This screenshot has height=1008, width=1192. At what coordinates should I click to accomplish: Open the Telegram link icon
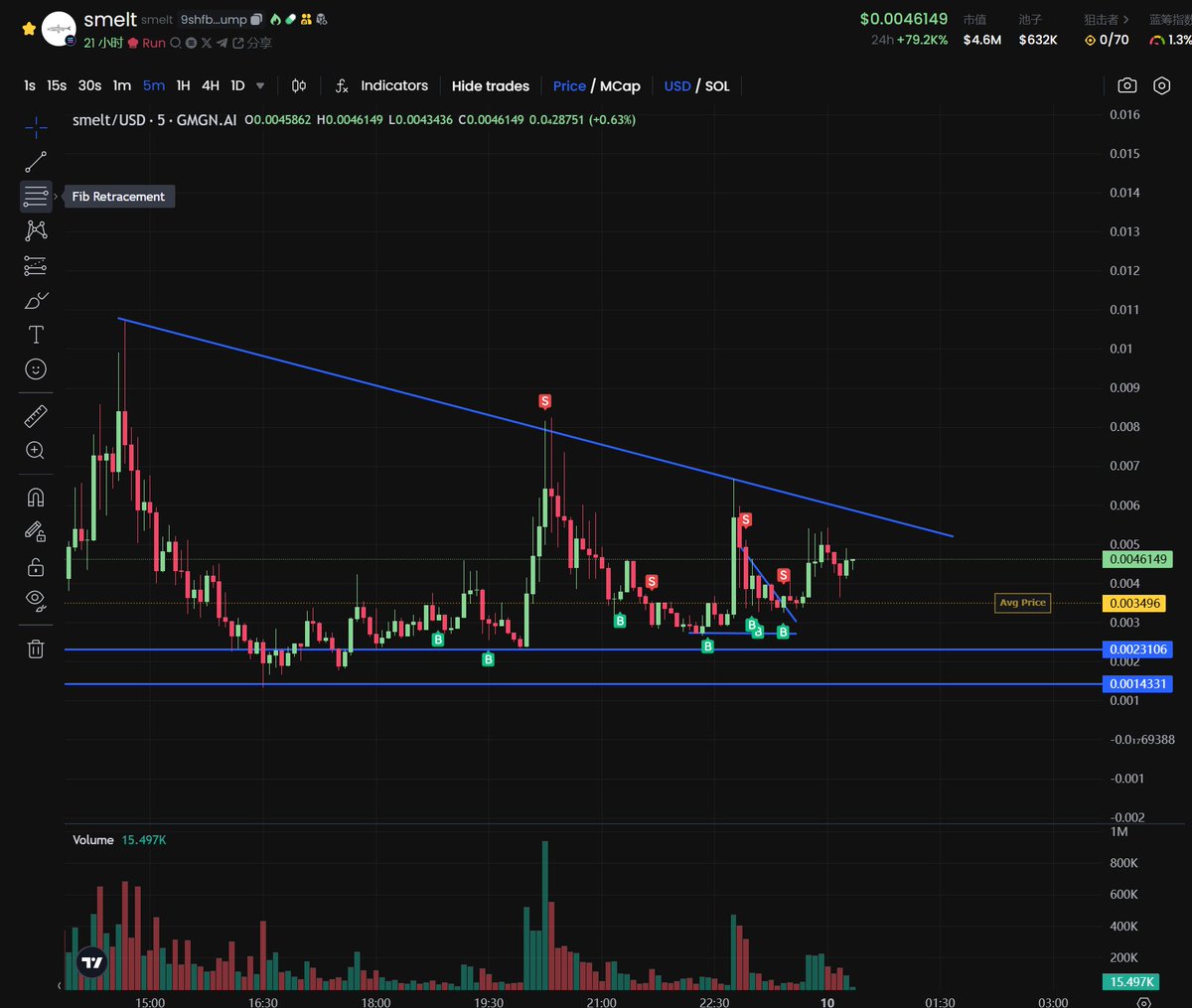(x=222, y=43)
